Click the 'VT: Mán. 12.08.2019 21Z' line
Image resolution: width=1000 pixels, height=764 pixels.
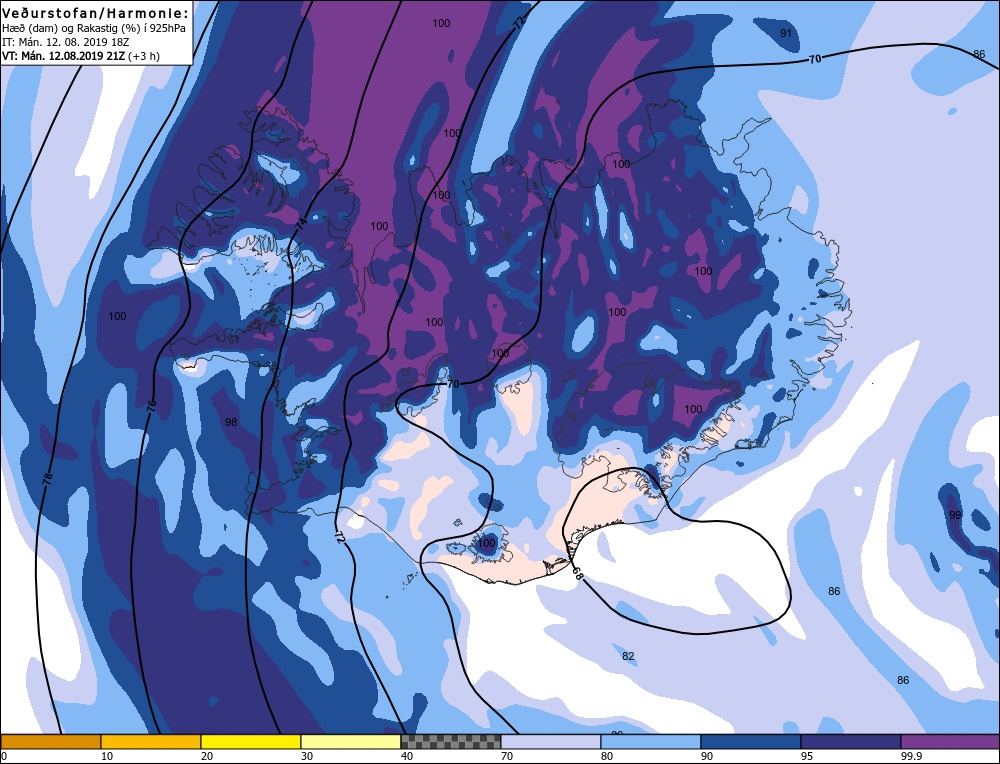coord(64,56)
